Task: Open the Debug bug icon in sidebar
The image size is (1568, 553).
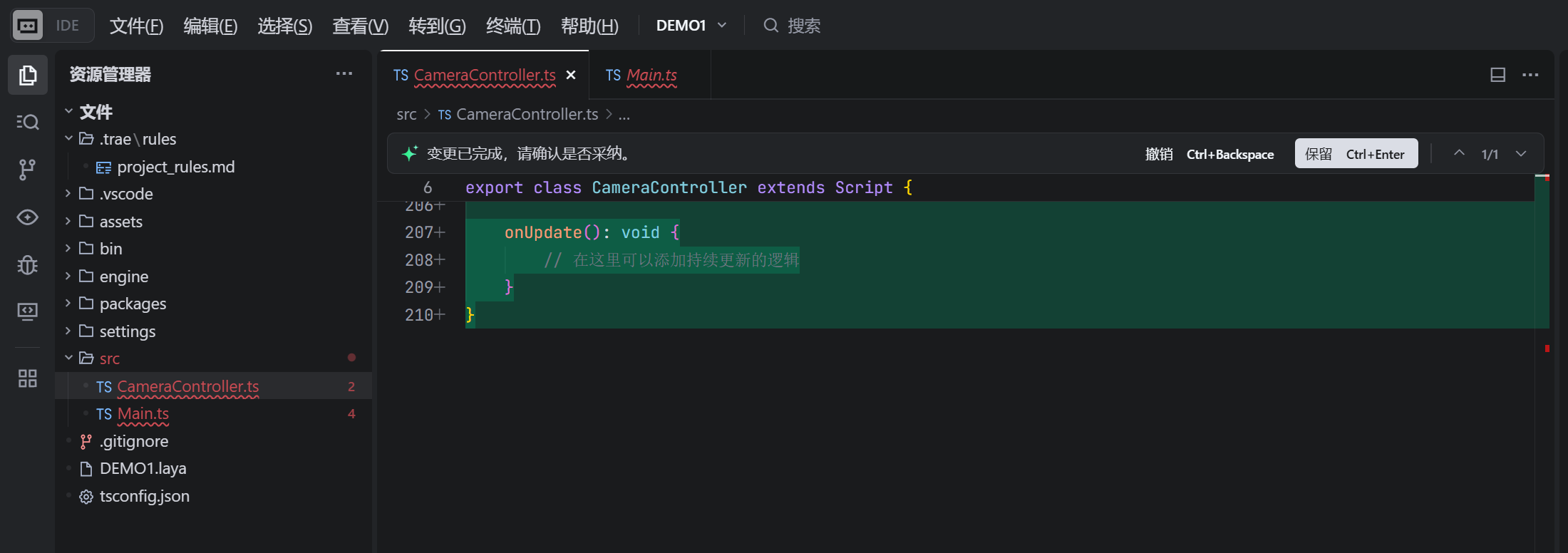Action: click(28, 265)
